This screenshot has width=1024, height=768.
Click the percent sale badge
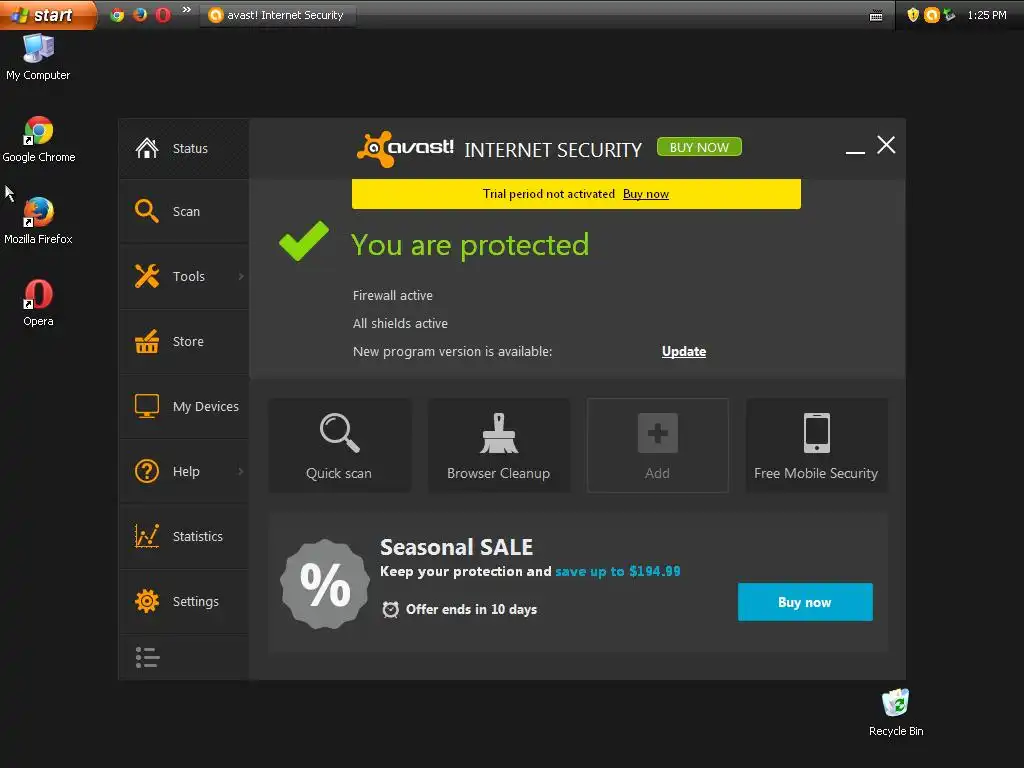coord(325,584)
